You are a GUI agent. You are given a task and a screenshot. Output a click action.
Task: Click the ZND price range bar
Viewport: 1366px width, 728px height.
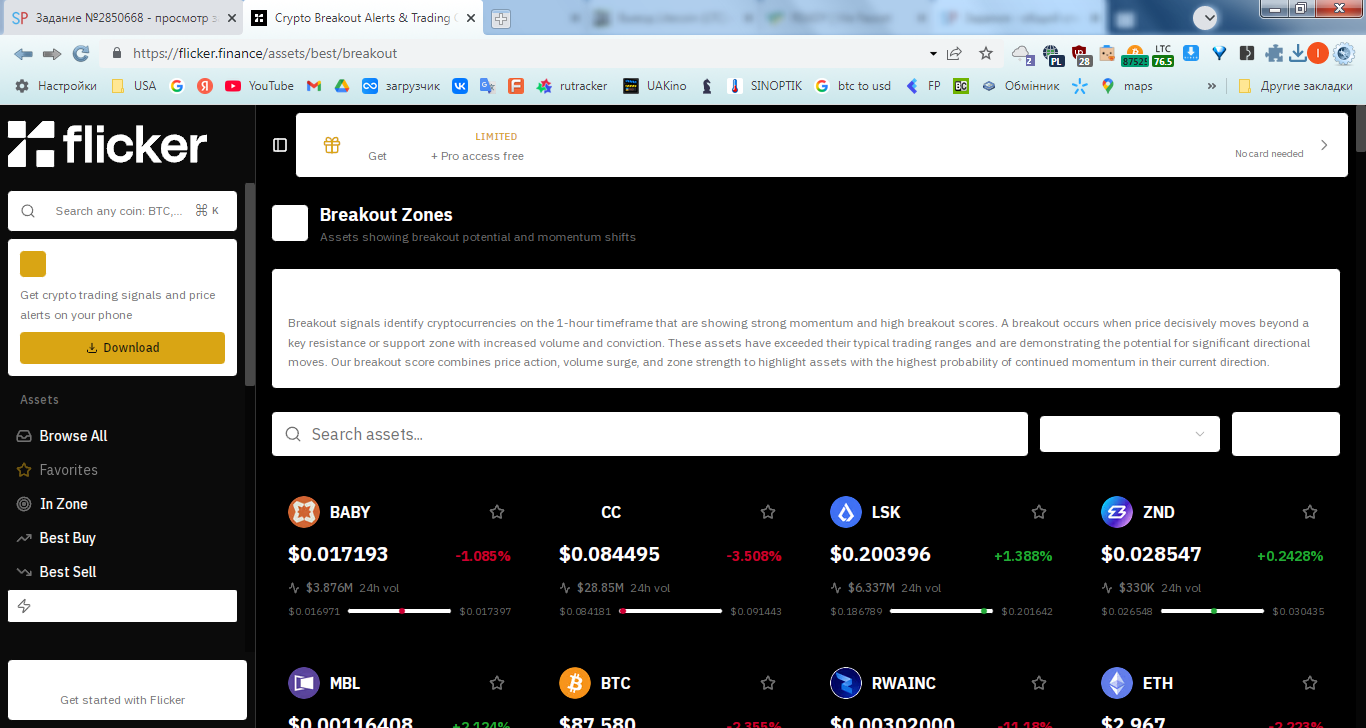(x=1212, y=611)
